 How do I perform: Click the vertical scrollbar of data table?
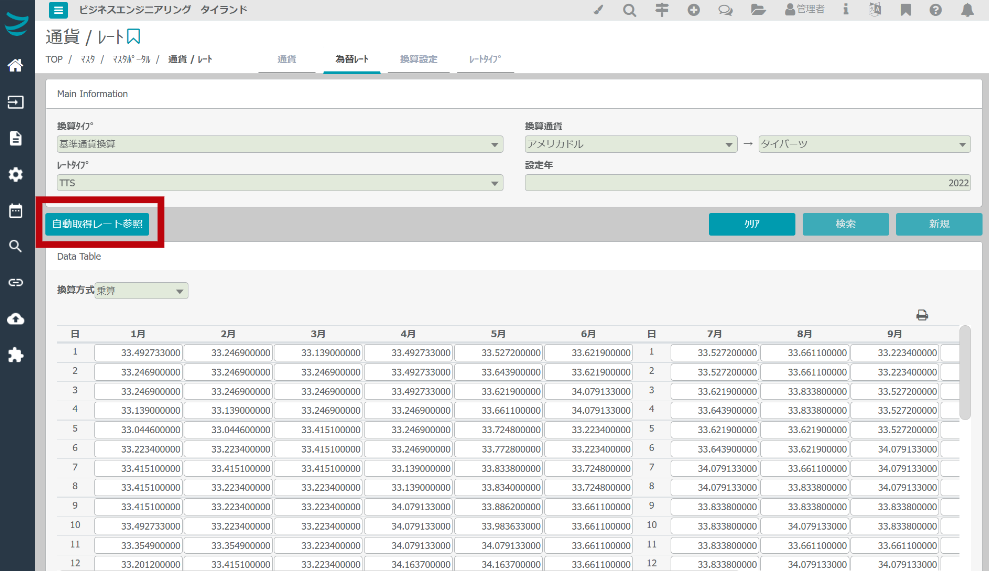[964, 372]
